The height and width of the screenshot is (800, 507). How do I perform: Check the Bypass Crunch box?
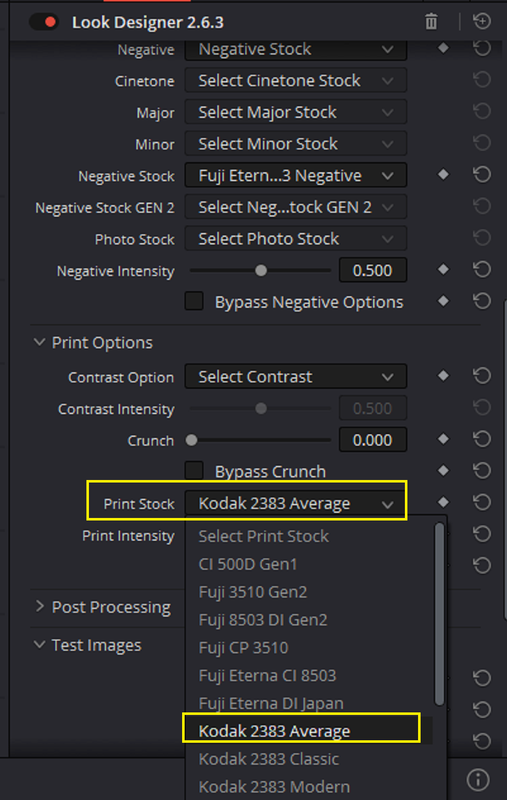194,470
